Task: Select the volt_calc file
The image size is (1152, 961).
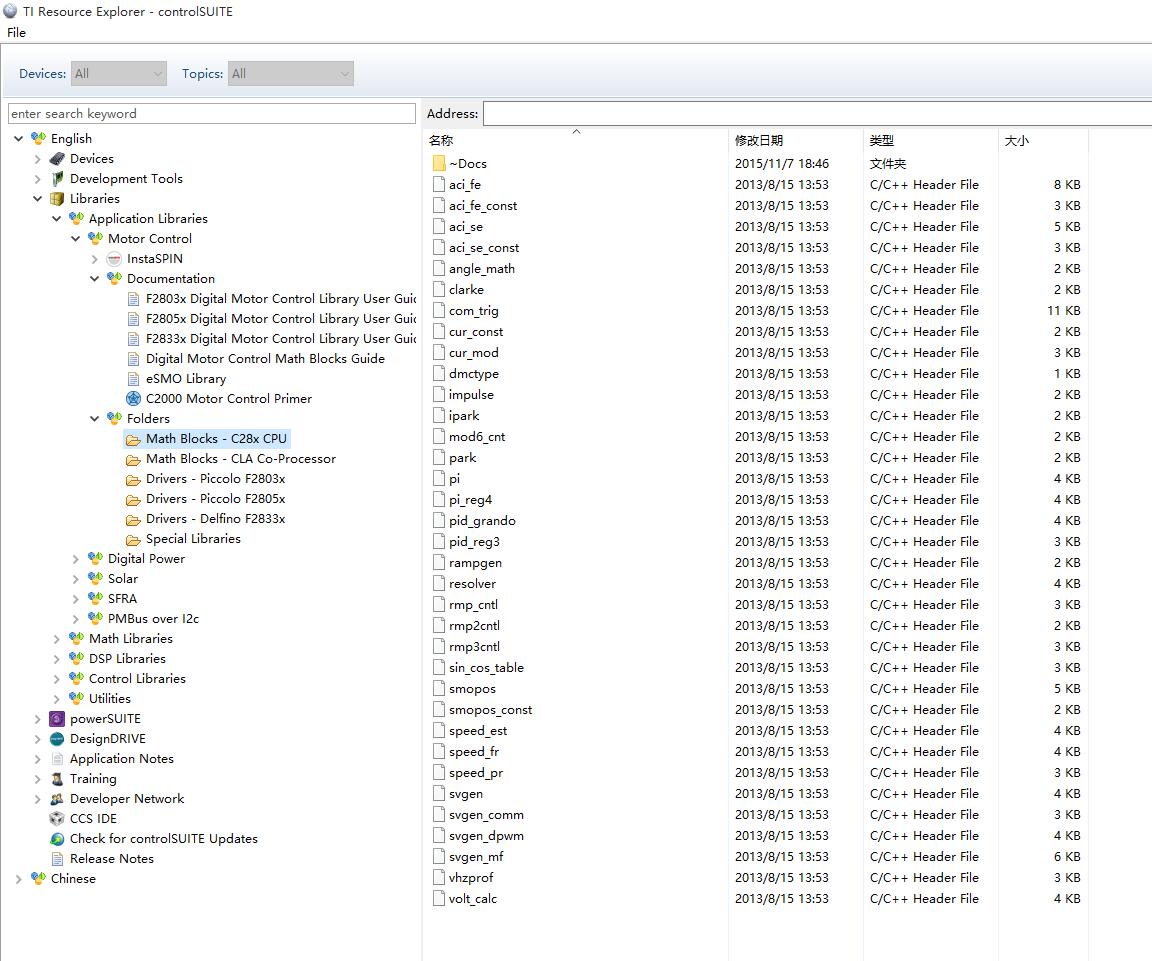Action: pos(472,899)
